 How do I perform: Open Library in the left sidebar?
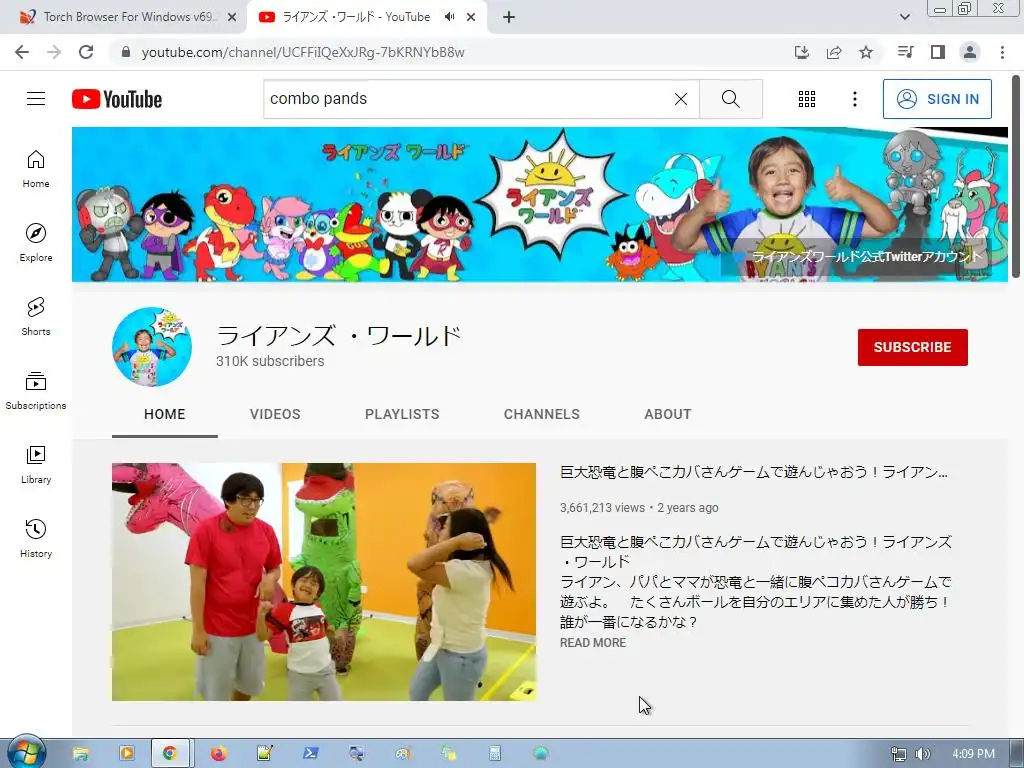pyautogui.click(x=36, y=464)
